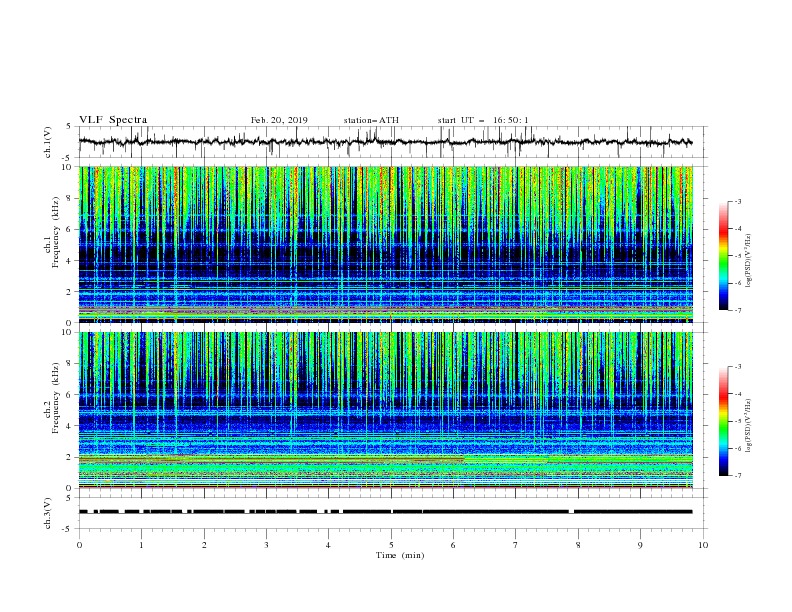Click the ch.1 spectrogram panel
Viewport: 792px width, 612px height.
pos(386,244)
